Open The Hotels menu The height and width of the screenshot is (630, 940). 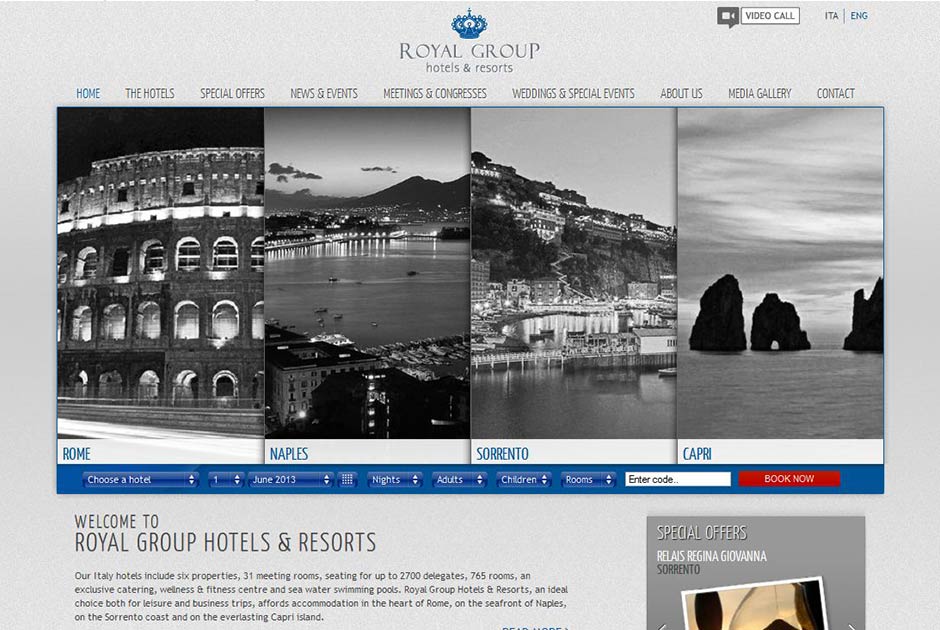(x=150, y=94)
